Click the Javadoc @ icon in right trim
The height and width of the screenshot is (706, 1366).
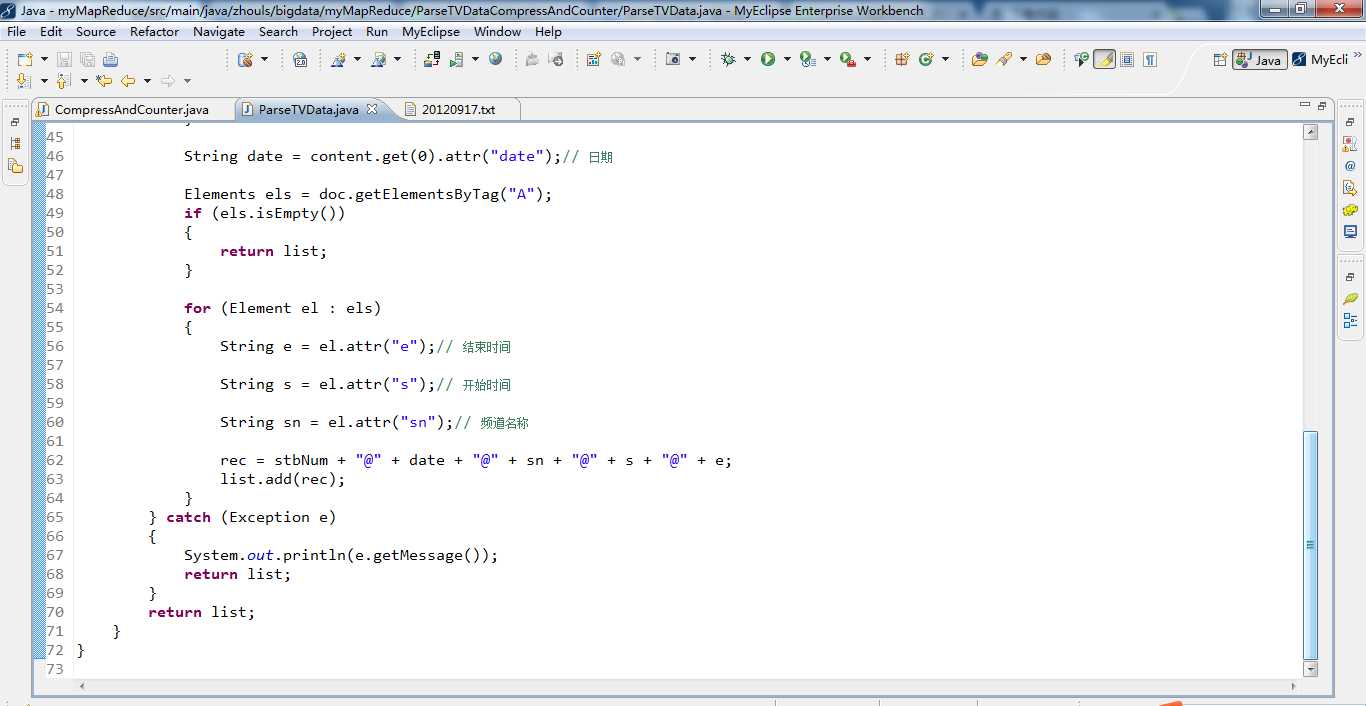1350,166
